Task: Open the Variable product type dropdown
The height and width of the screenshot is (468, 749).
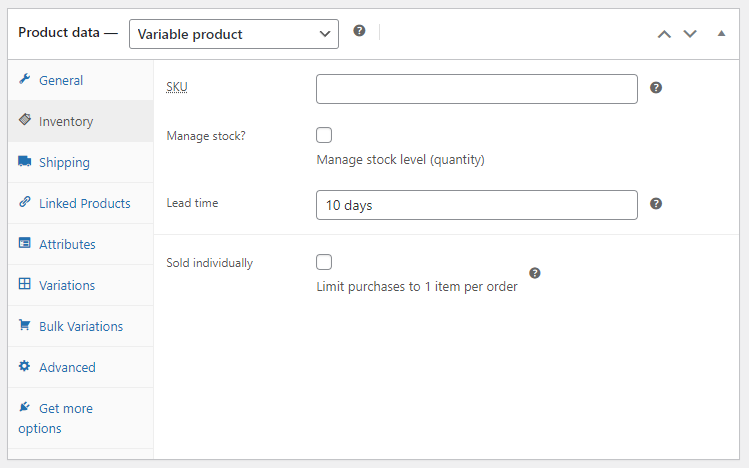Action: (234, 34)
